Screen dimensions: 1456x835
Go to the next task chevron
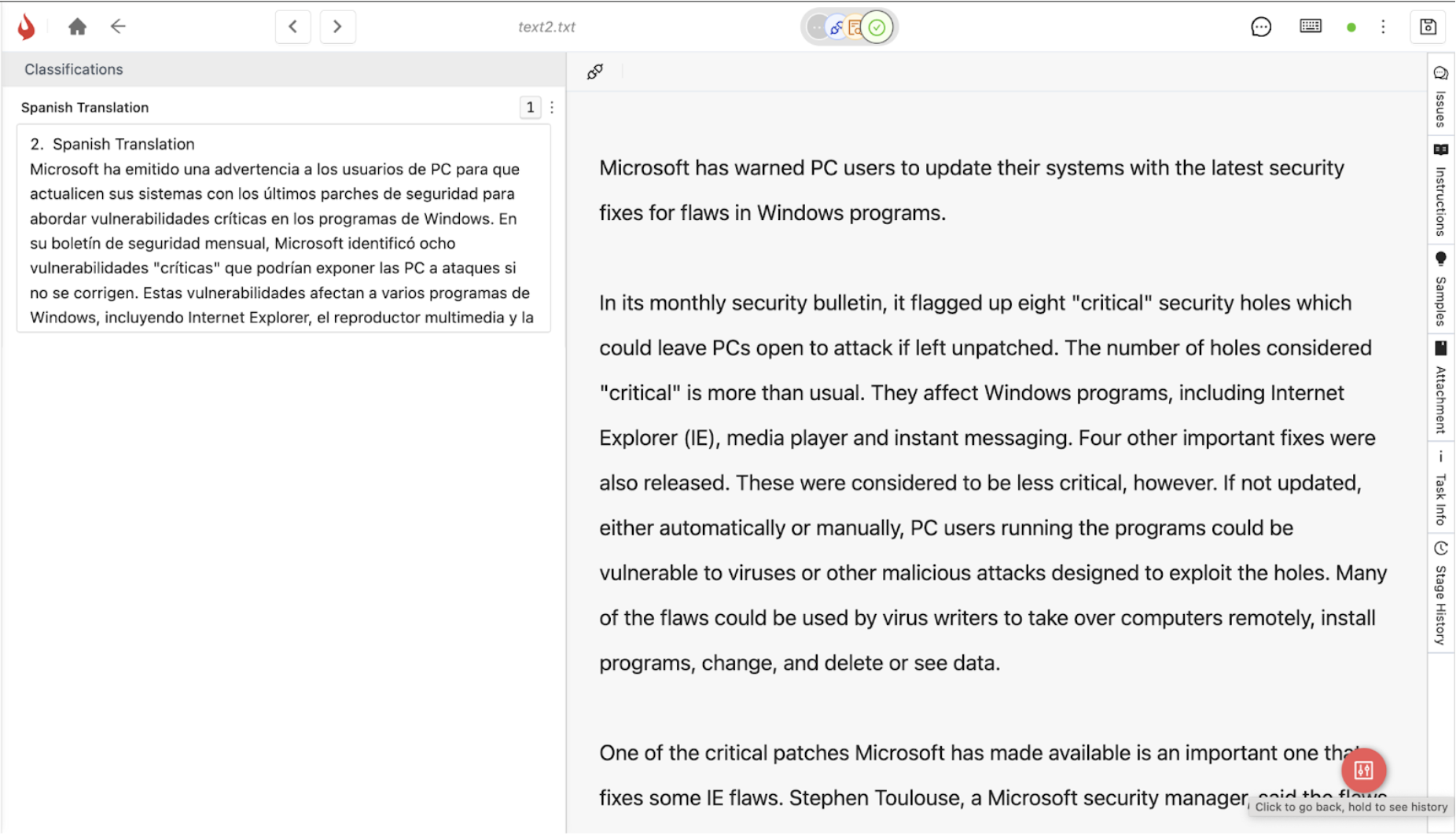pos(337,27)
